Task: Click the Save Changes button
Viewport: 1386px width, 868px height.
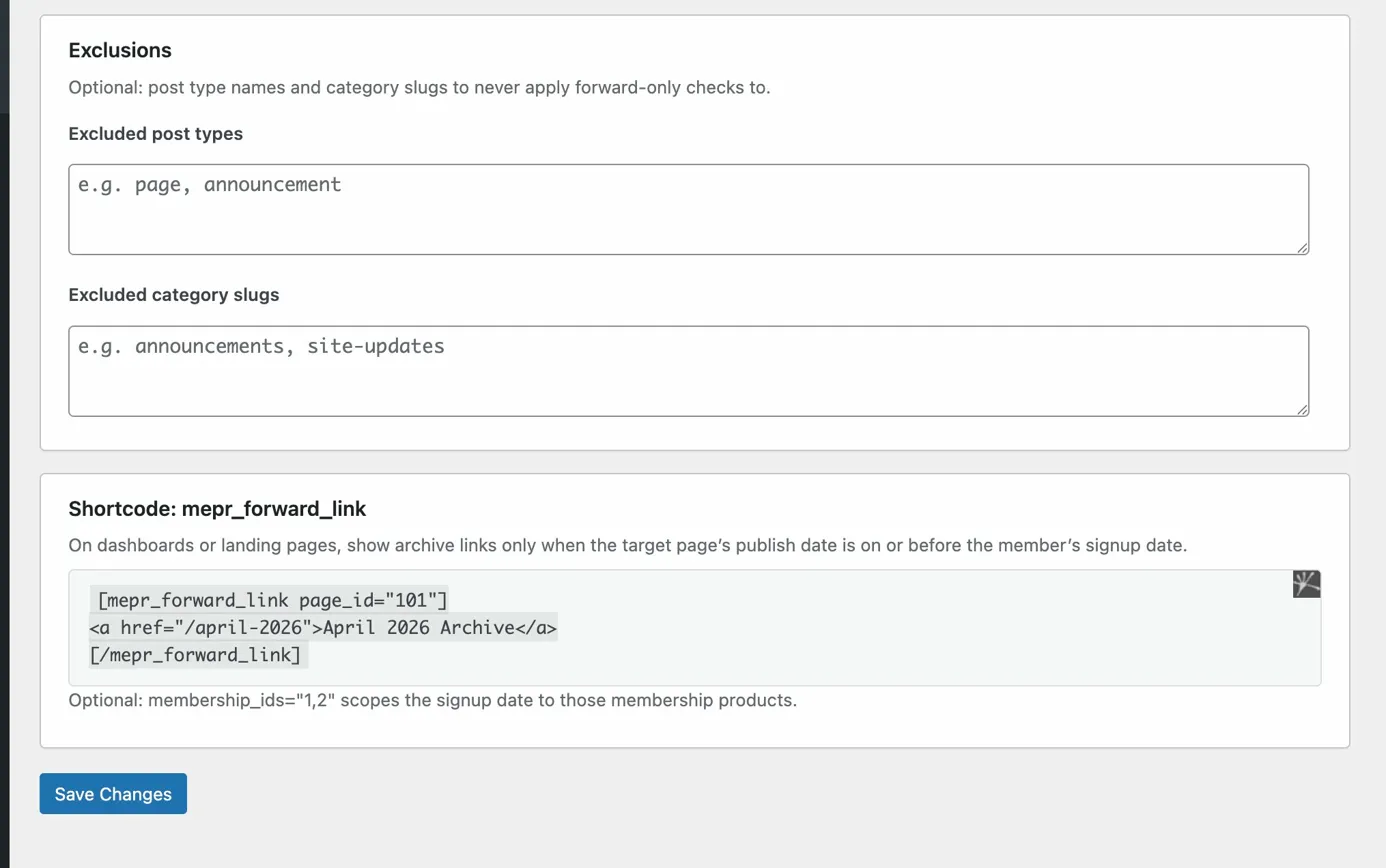Action: (112, 793)
